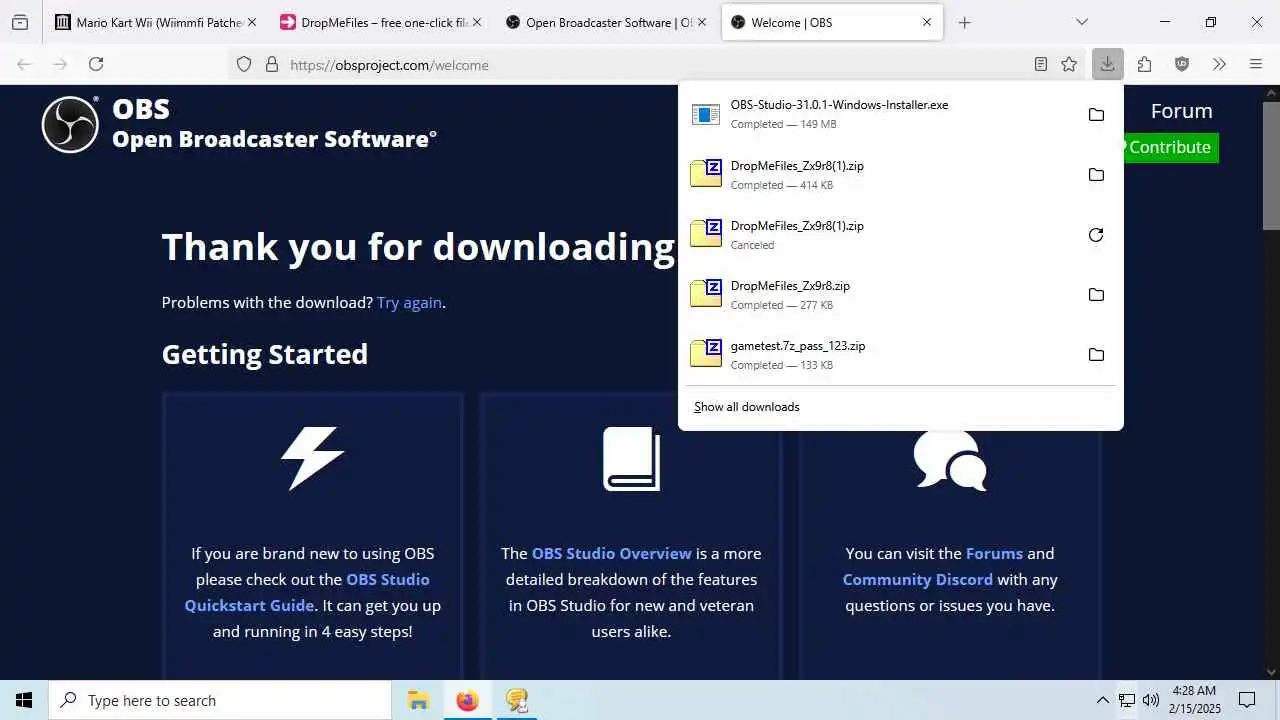Open the OBS Studio Overview link
This screenshot has height=720, width=1280.
(x=611, y=553)
